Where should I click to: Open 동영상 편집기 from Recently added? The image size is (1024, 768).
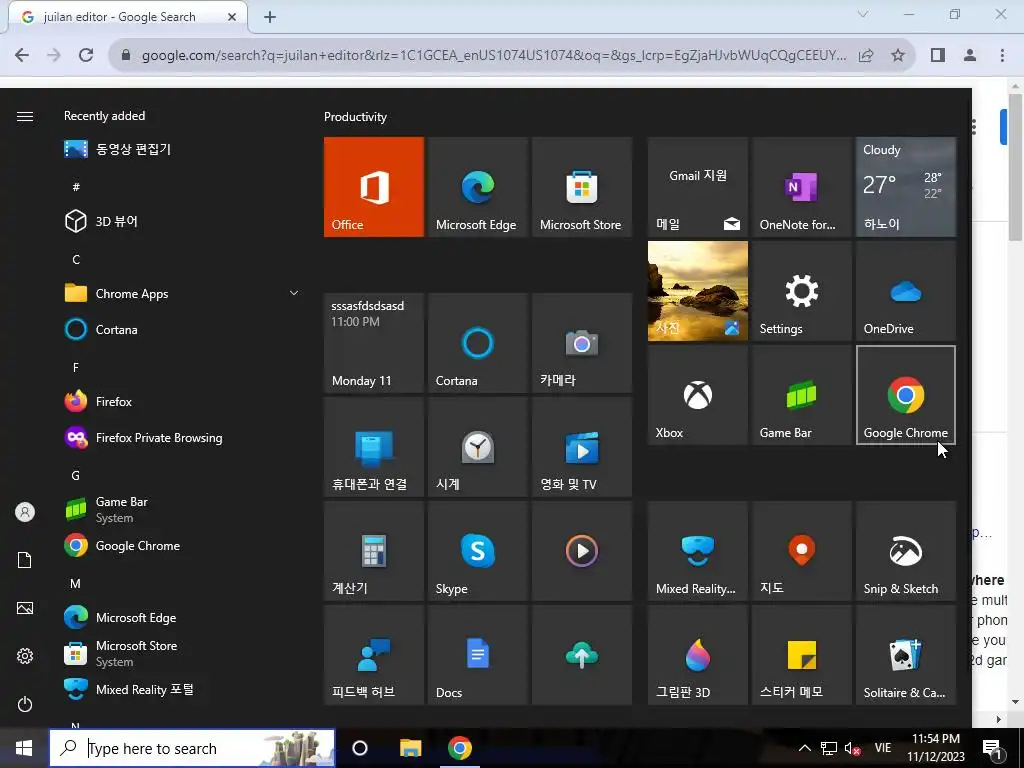point(183,149)
